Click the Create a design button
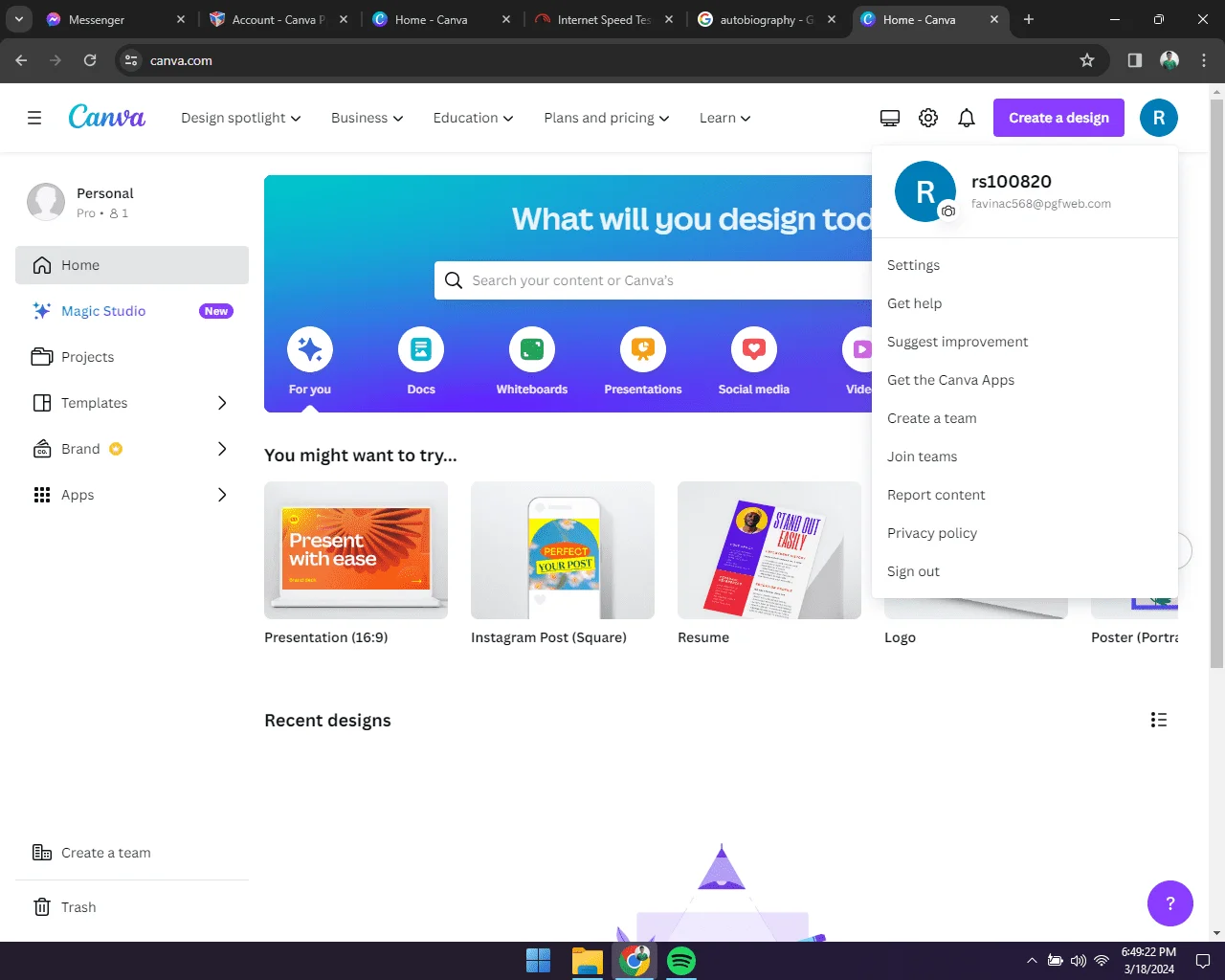The image size is (1225, 980). tap(1058, 118)
